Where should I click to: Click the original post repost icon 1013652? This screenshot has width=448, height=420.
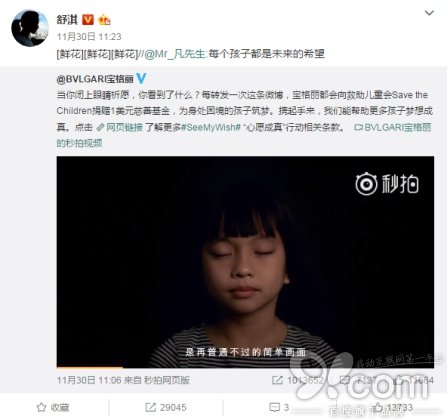(x=297, y=380)
